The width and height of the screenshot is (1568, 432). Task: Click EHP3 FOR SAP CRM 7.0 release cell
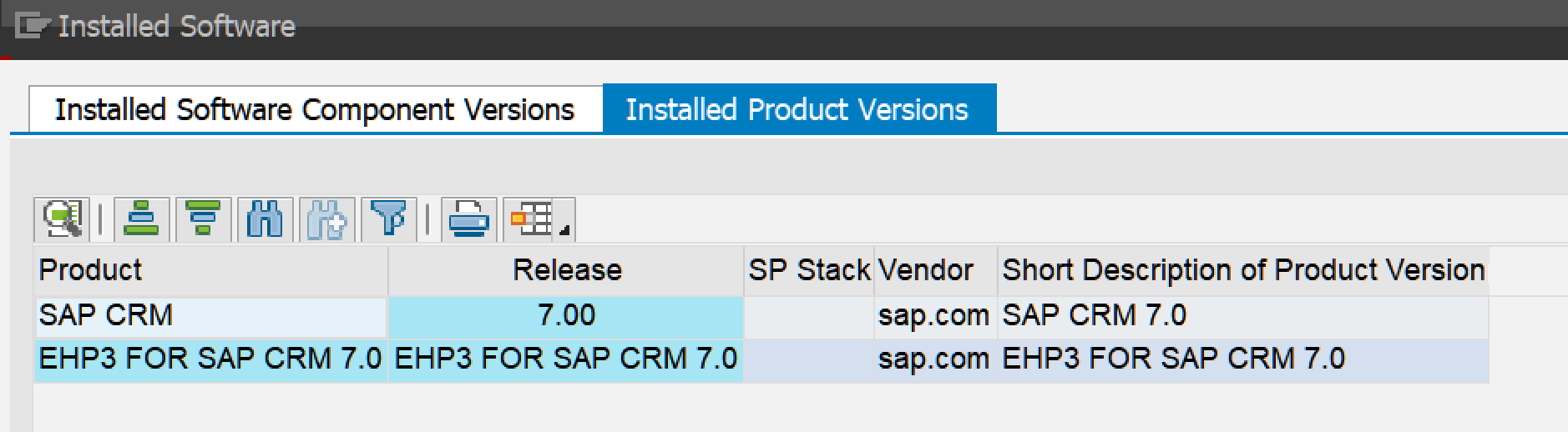[x=566, y=359]
